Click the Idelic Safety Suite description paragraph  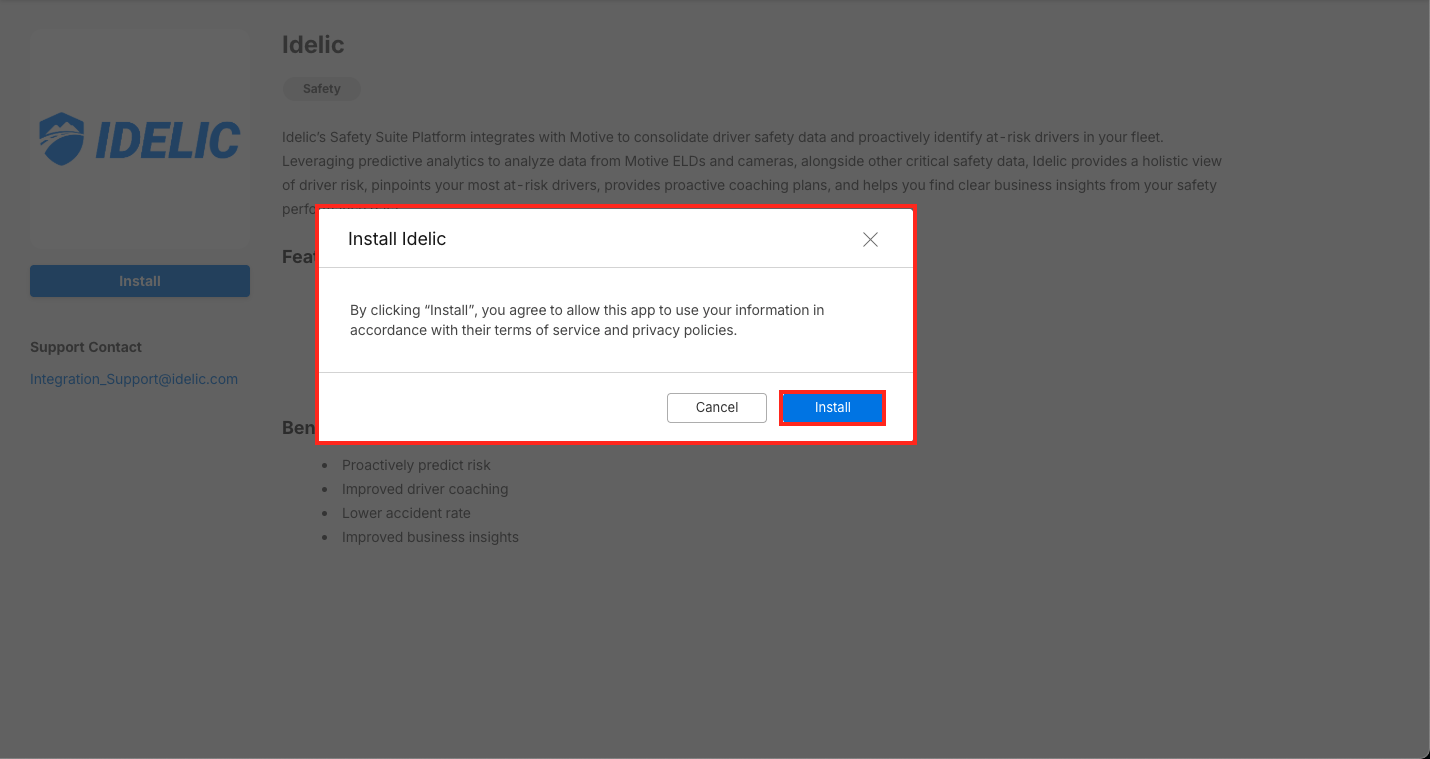pyautogui.click(x=752, y=173)
